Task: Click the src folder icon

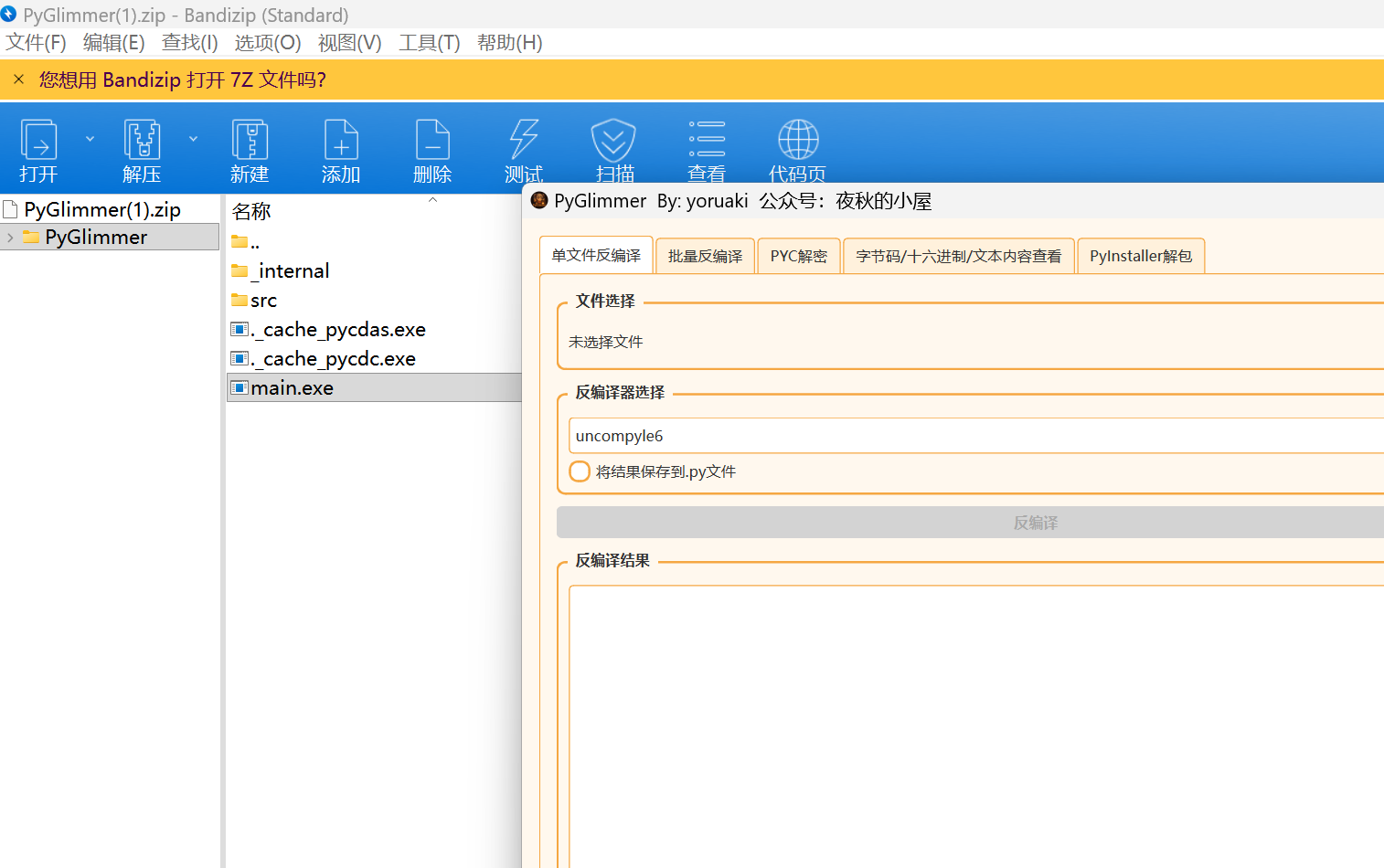Action: 240,300
